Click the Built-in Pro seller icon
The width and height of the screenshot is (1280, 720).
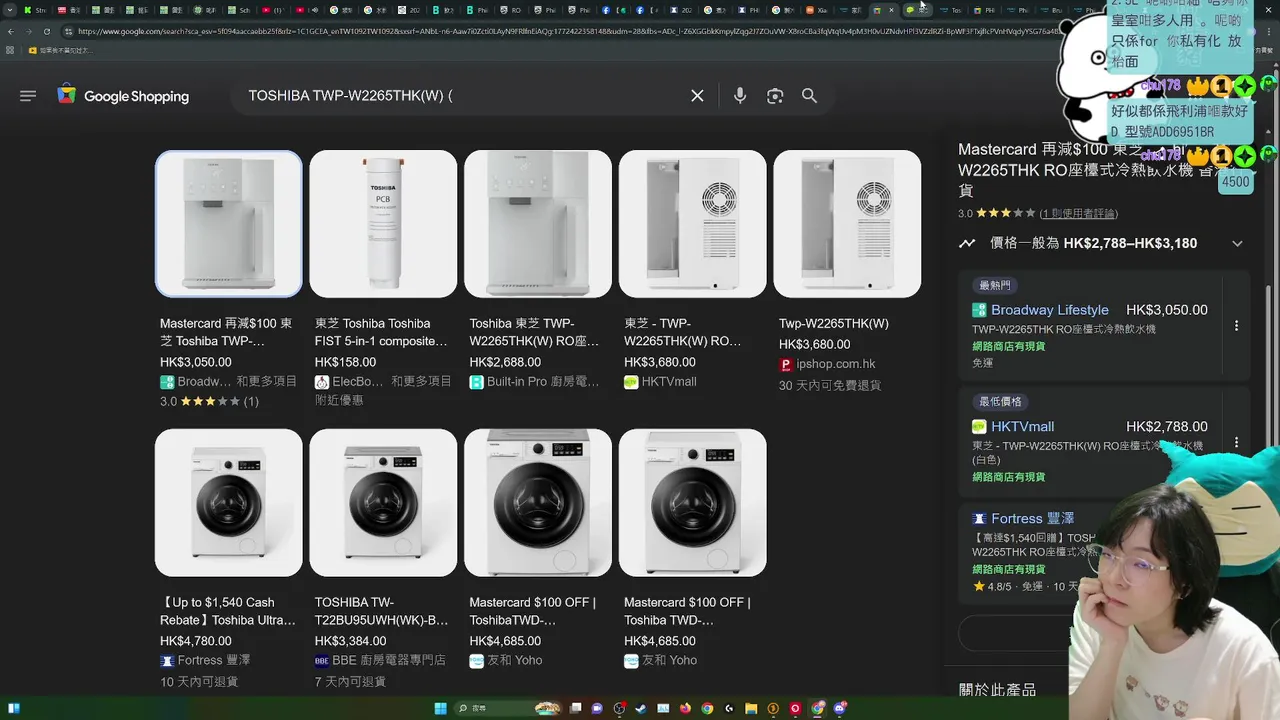click(x=477, y=382)
